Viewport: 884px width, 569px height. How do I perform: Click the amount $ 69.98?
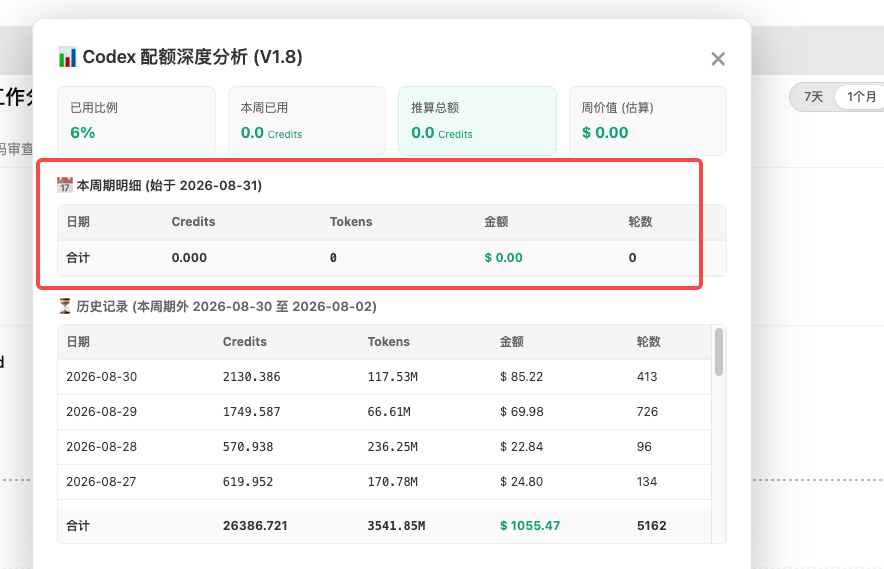[521, 412]
